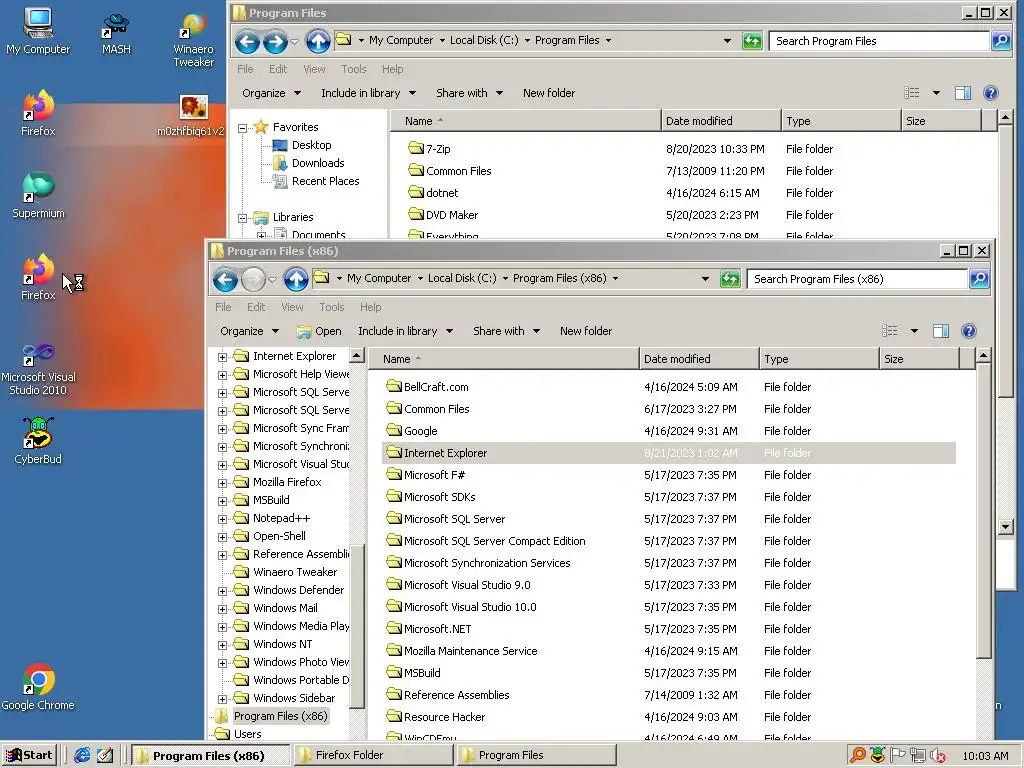Select Downloads in Favorites tree
Screen dimensions: 1024x768
pyautogui.click(x=309, y=163)
